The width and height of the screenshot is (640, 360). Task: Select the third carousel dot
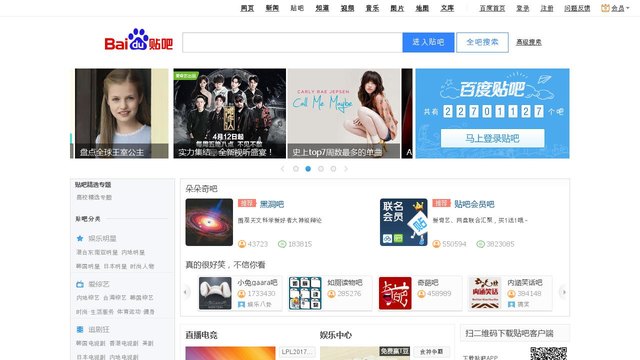(x=321, y=169)
